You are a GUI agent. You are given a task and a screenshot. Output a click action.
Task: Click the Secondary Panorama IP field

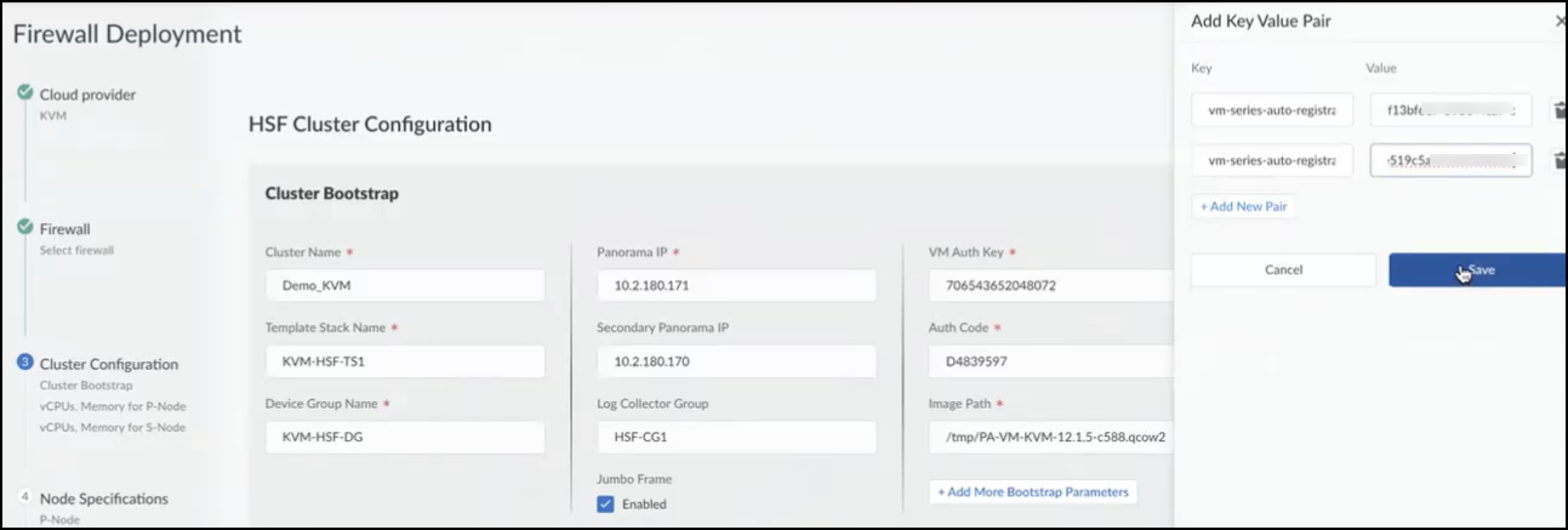coord(736,361)
